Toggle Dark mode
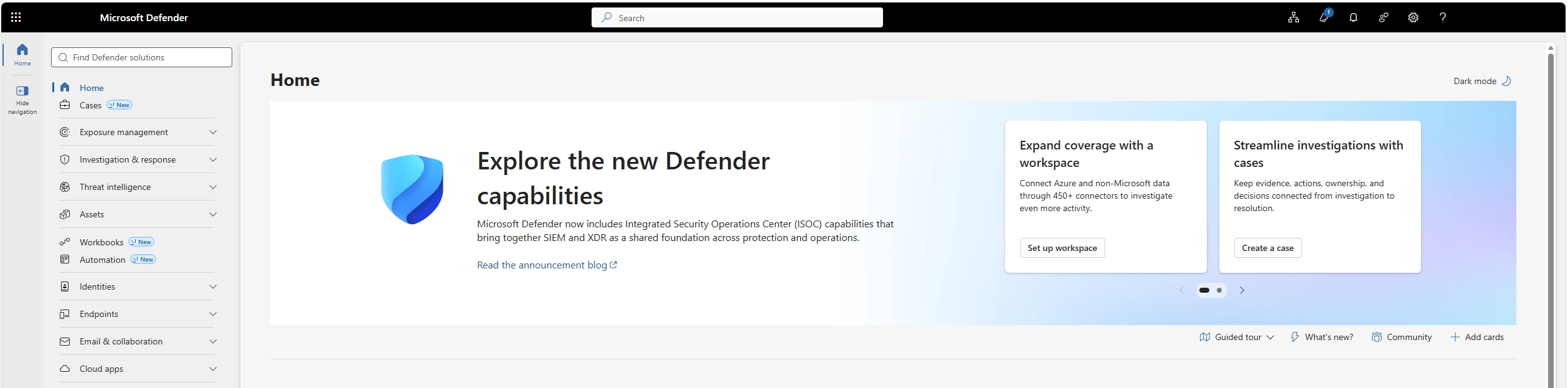This screenshot has width=1568, height=388. coord(1482,81)
